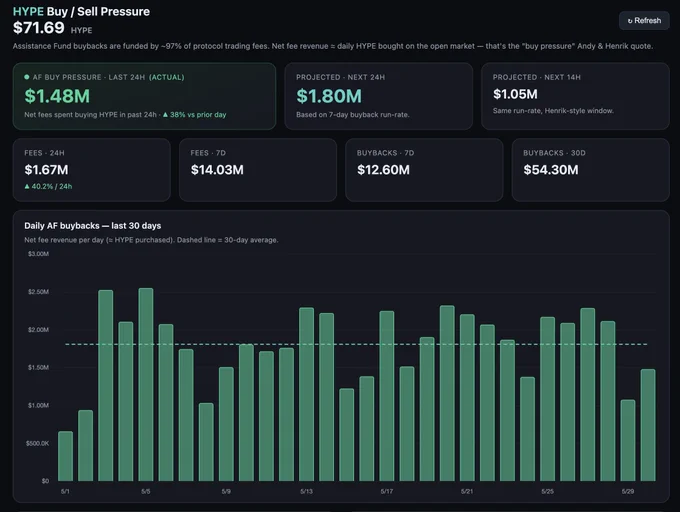The width and height of the screenshot is (680, 512).
Task: Click the 40.2% / 24h change indicator
Action: (48, 186)
